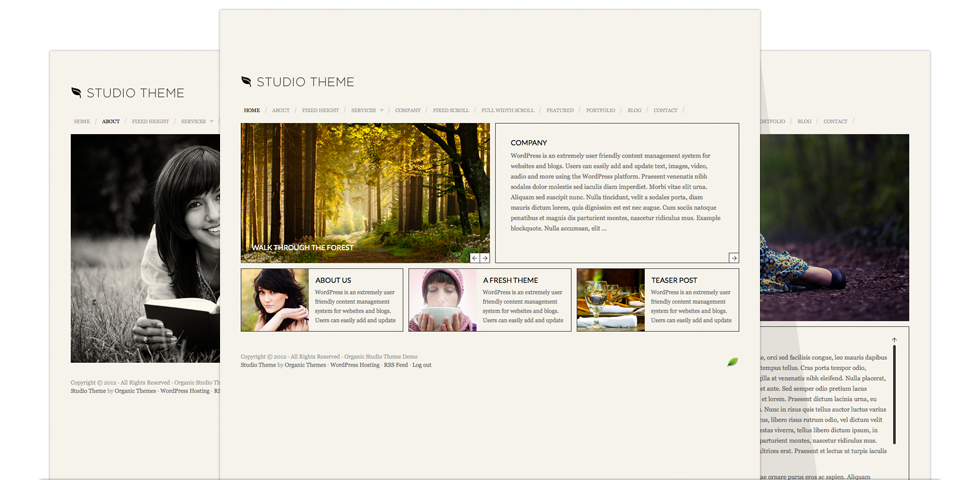Screen dimensions: 980x480
Task: Expand the Services dropdown arrow in the center page menu
Action: [x=381, y=111]
